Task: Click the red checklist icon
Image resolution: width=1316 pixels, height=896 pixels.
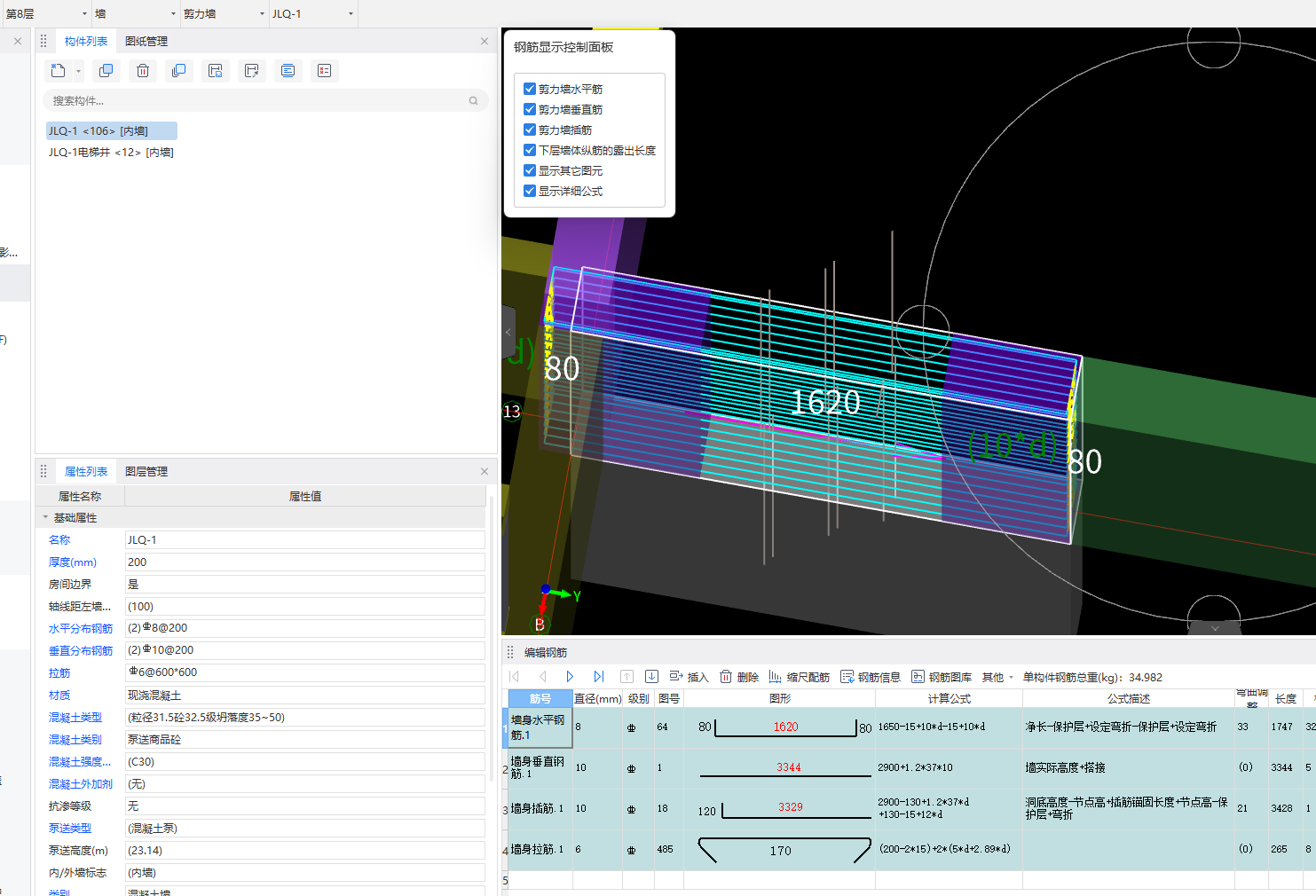Action: pos(324,71)
